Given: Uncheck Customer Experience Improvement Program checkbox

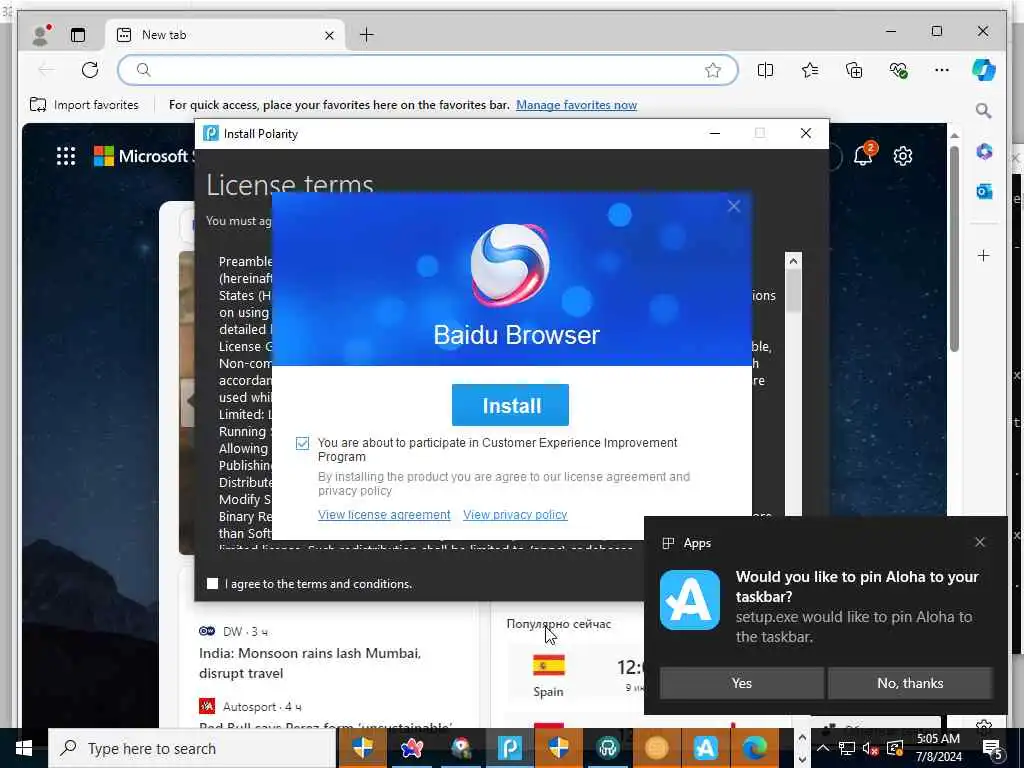Looking at the screenshot, I should point(302,443).
